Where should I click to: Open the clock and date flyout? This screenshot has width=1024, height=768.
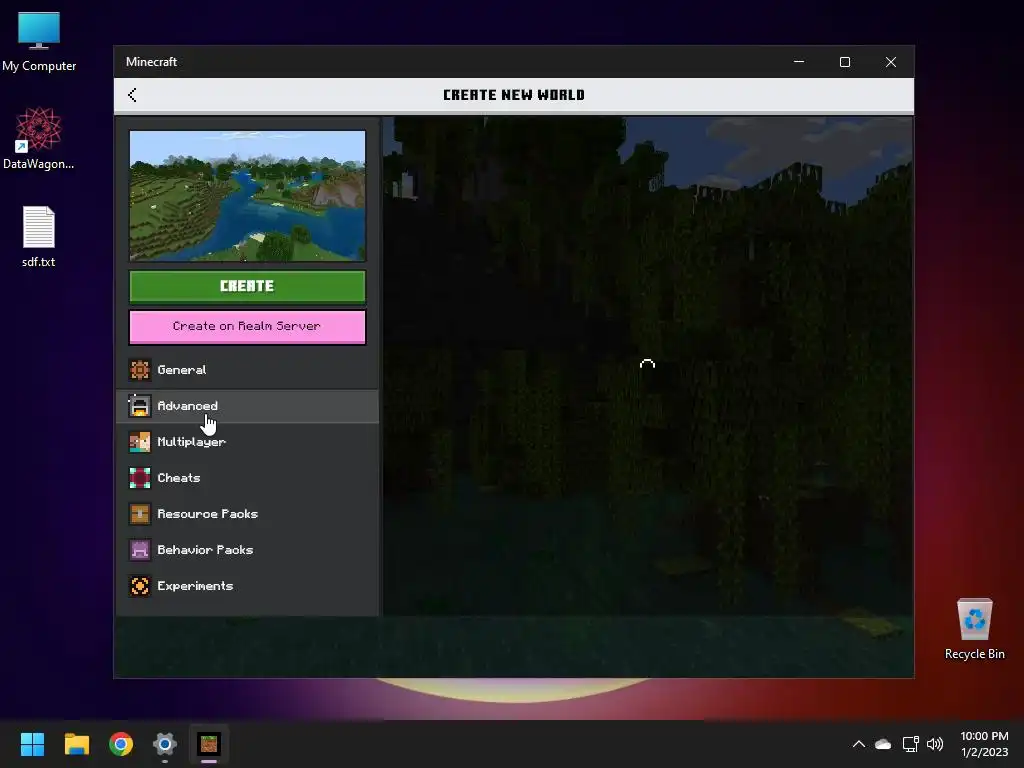(984, 744)
